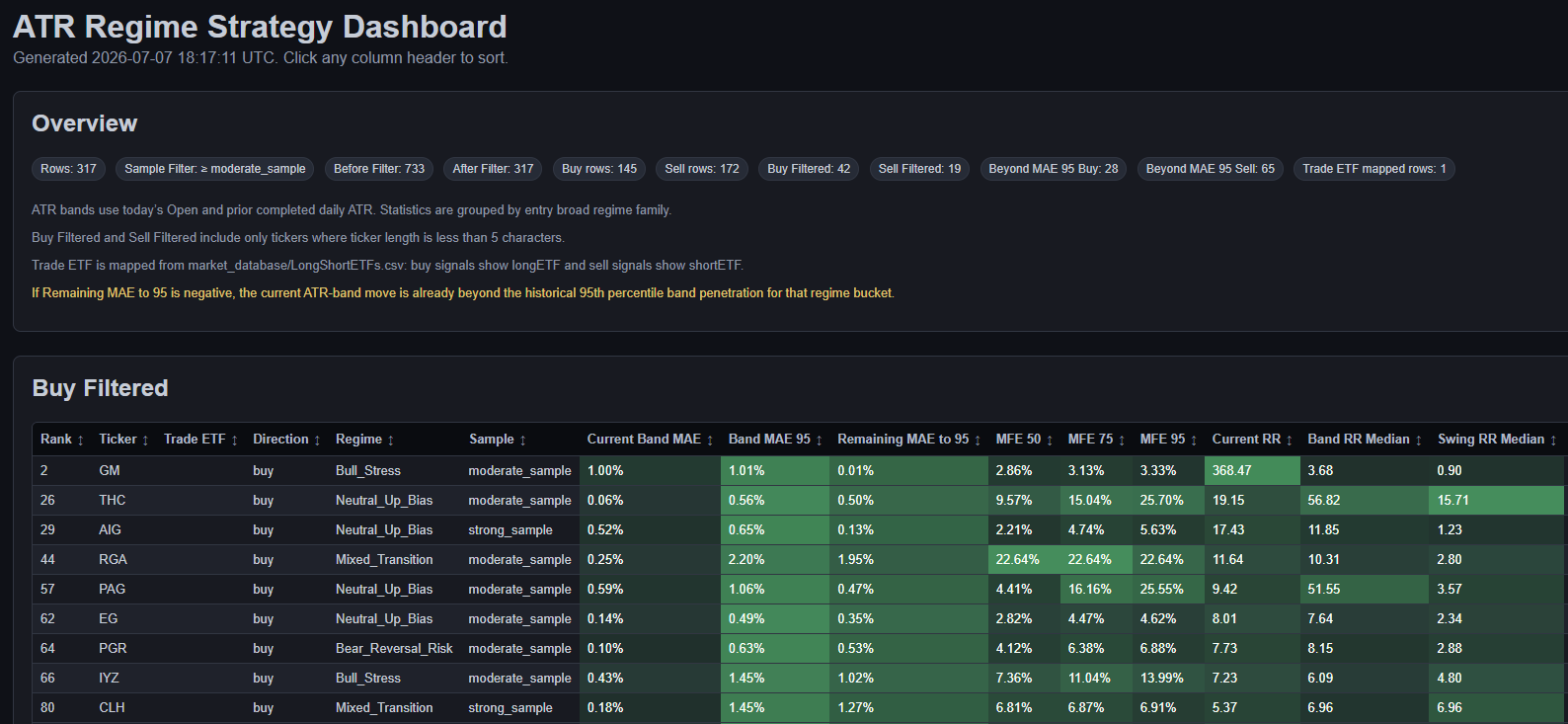This screenshot has width=1568, height=724.
Task: Click the 'Buy Filtered: 42' pill
Action: [x=809, y=169]
